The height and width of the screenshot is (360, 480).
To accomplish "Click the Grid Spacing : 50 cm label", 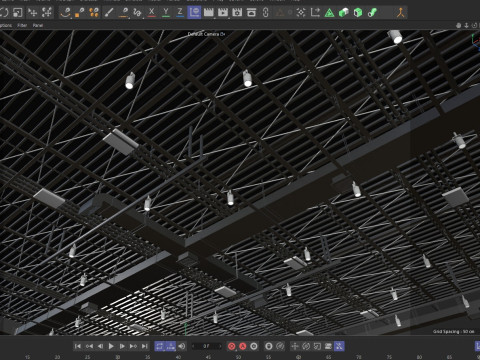I will click(x=453, y=331).
